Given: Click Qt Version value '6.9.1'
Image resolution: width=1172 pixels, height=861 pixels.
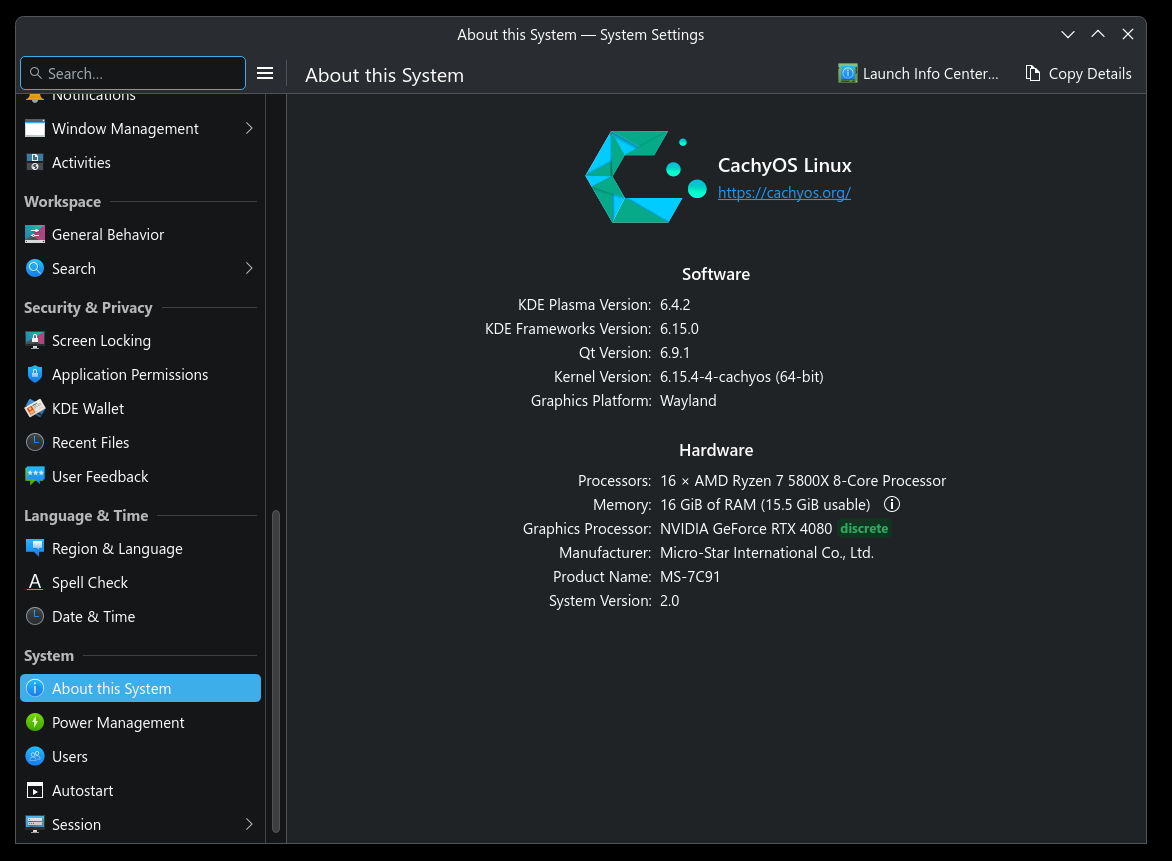Looking at the screenshot, I should click(675, 353).
